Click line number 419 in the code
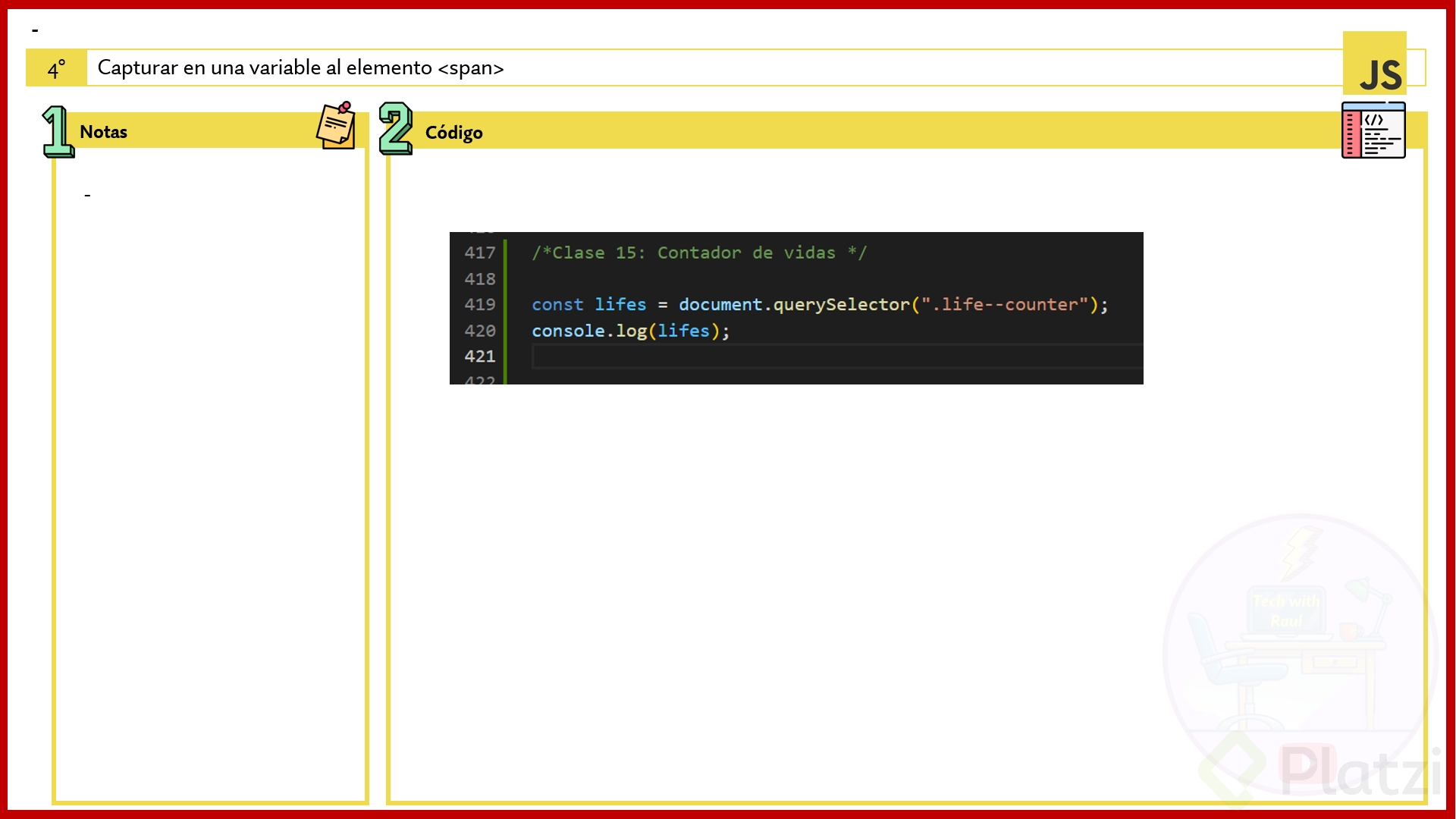Screen dimensions: 1456x819 (x=480, y=304)
